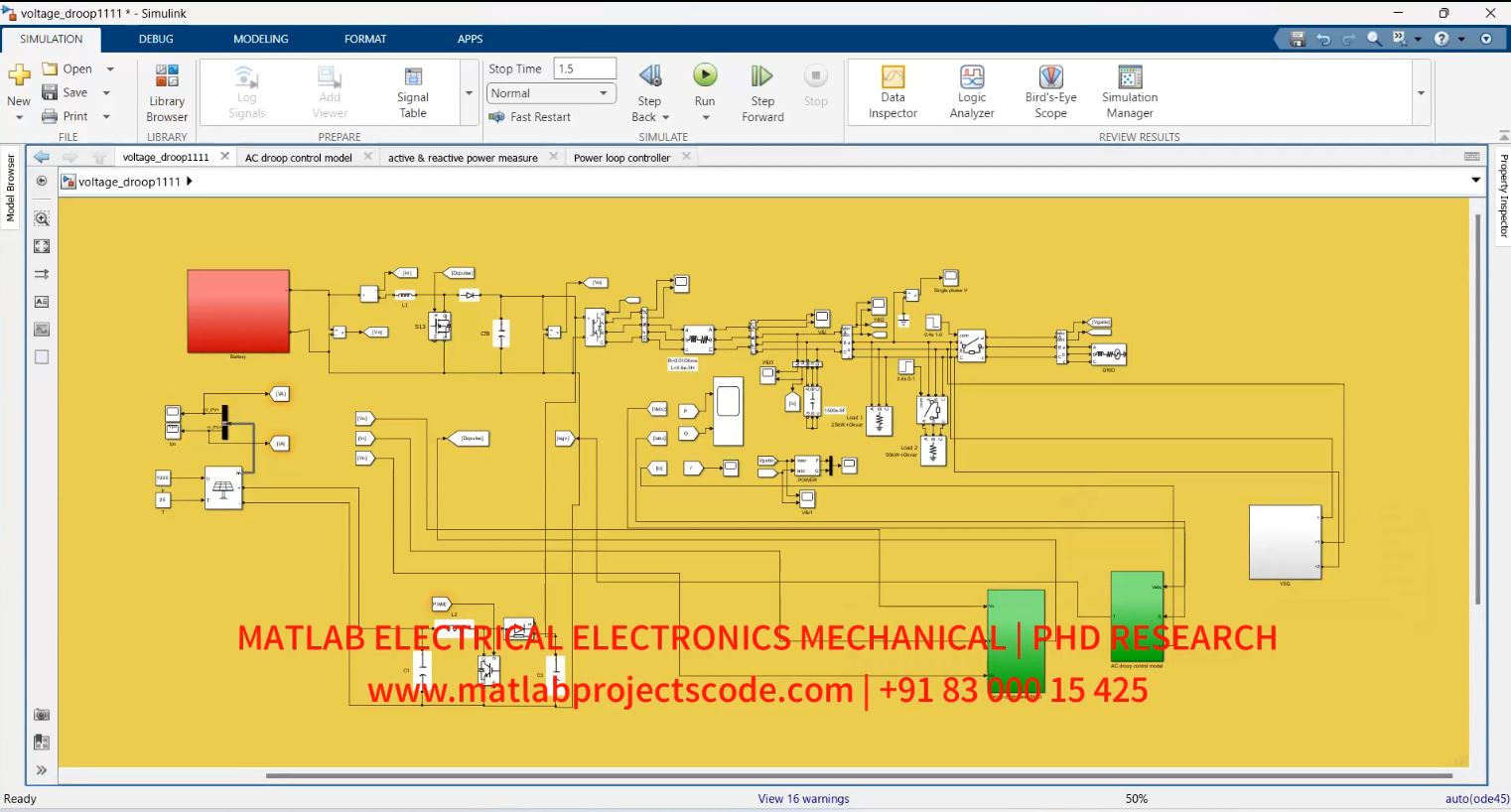1511x812 pixels.
Task: Select the Power loop controller tab
Action: [622, 157]
